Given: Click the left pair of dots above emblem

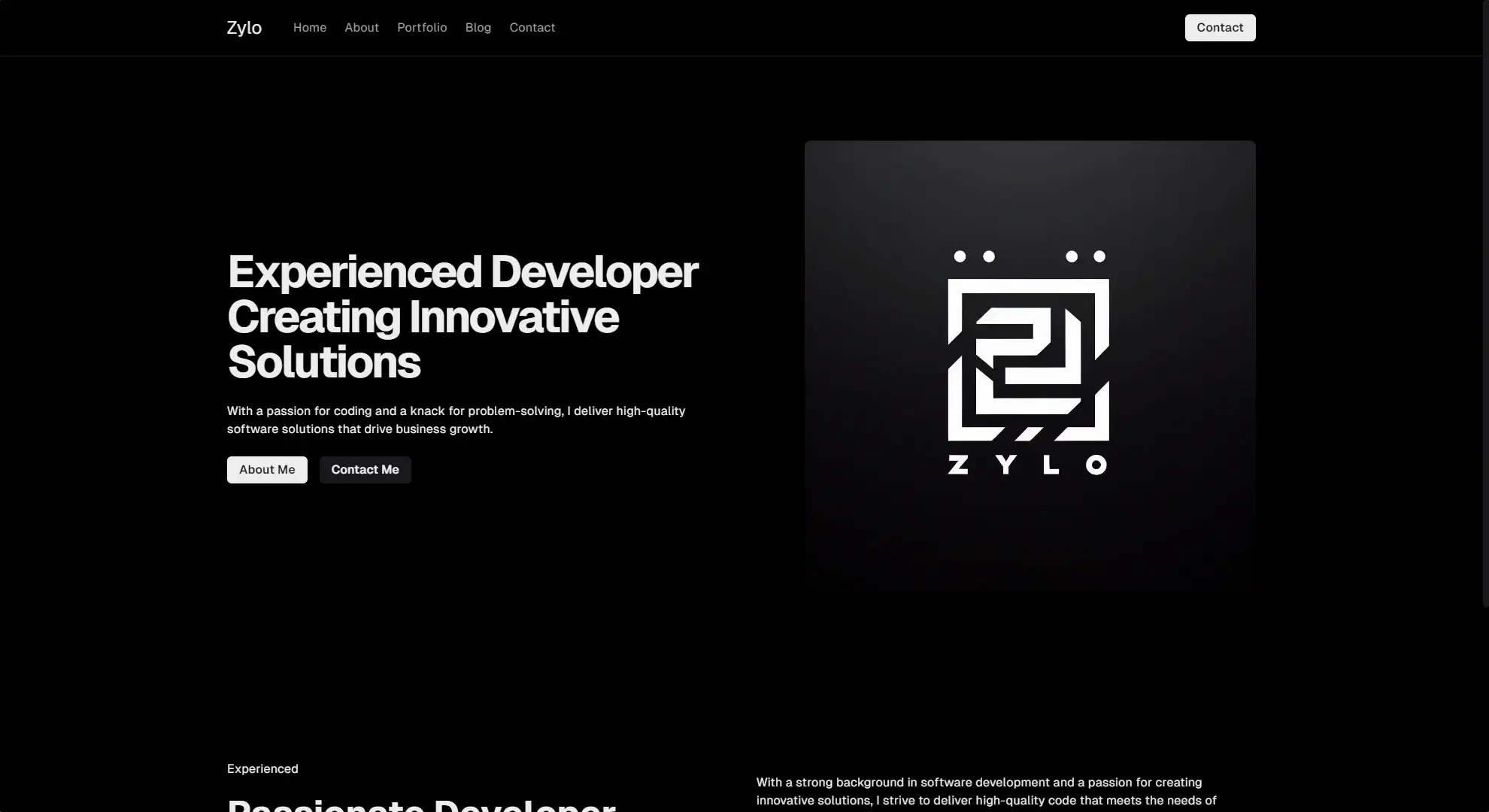Looking at the screenshot, I should click(x=974, y=256).
